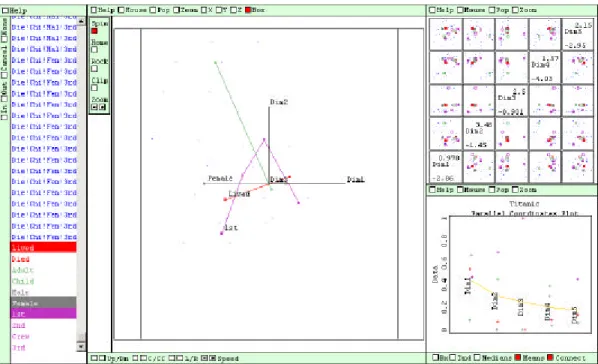Click the first C/CC rotation button
The image size is (598, 364).
pyautogui.click(x=135, y=358)
